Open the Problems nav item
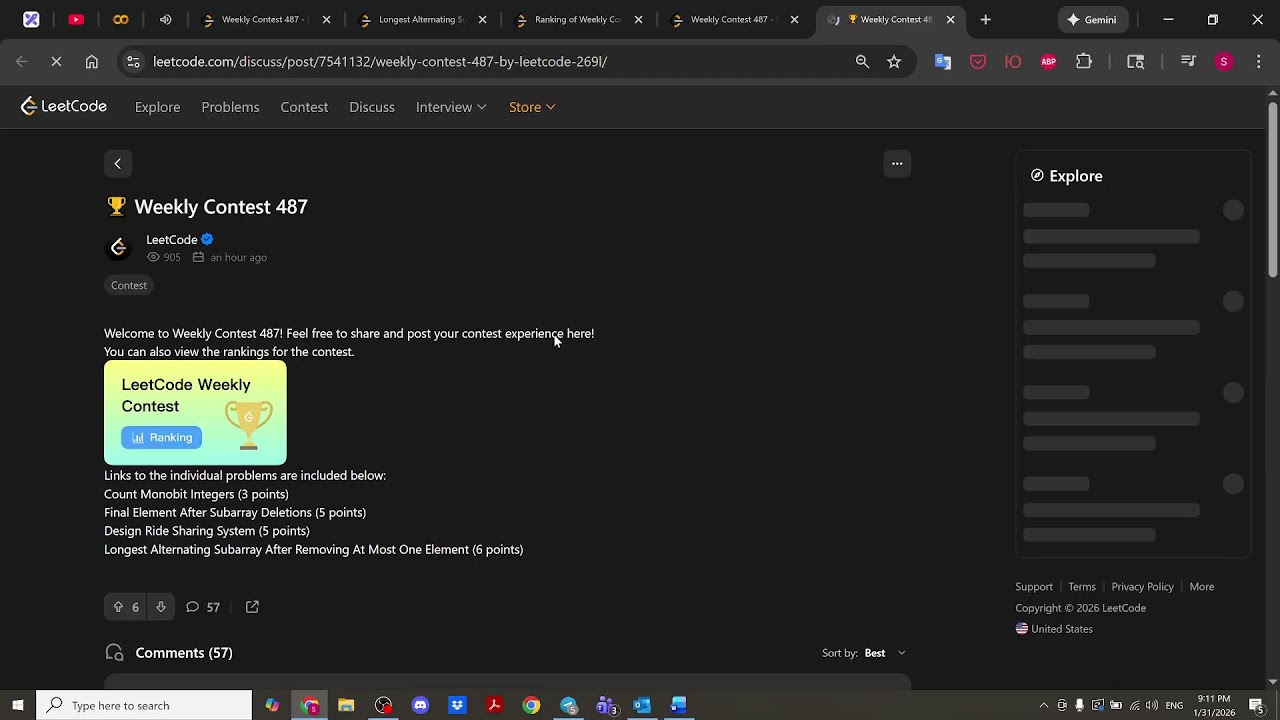This screenshot has height=720, width=1280. click(x=230, y=107)
